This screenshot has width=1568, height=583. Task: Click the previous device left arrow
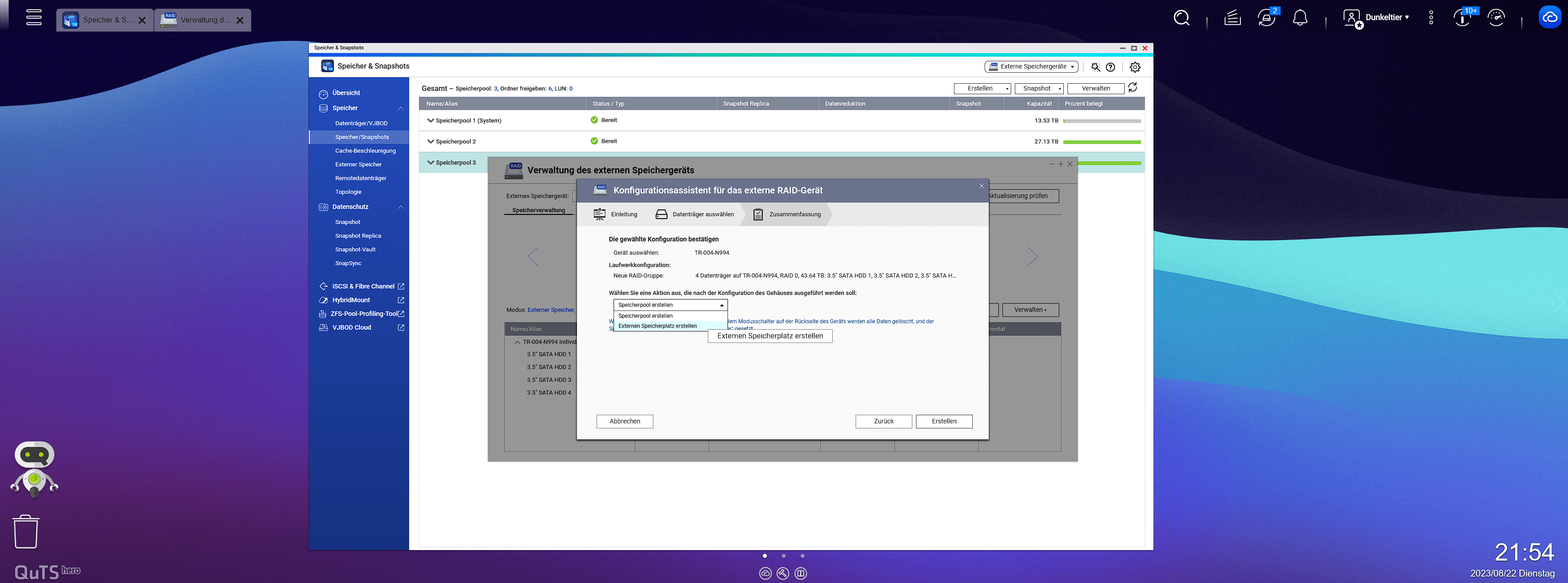[x=533, y=256]
